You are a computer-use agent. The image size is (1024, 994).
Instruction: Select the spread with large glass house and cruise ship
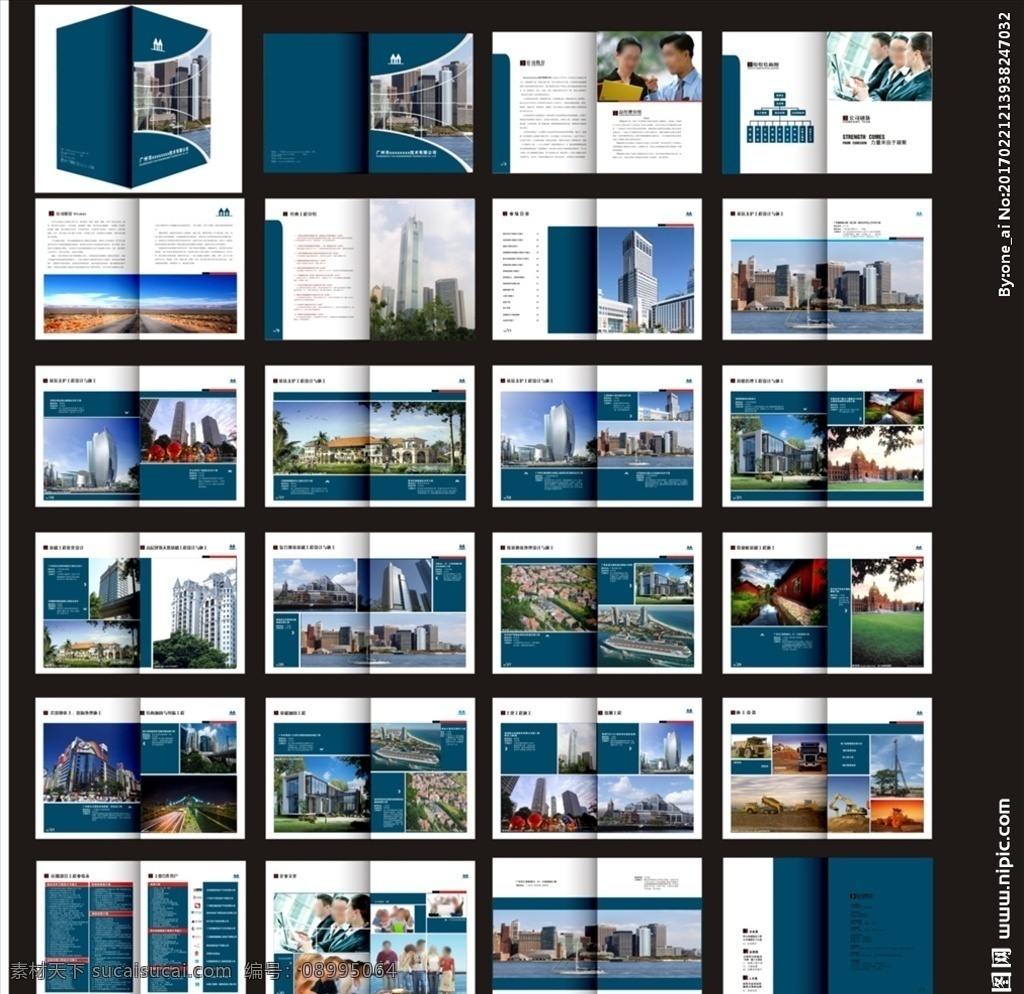coord(370,768)
